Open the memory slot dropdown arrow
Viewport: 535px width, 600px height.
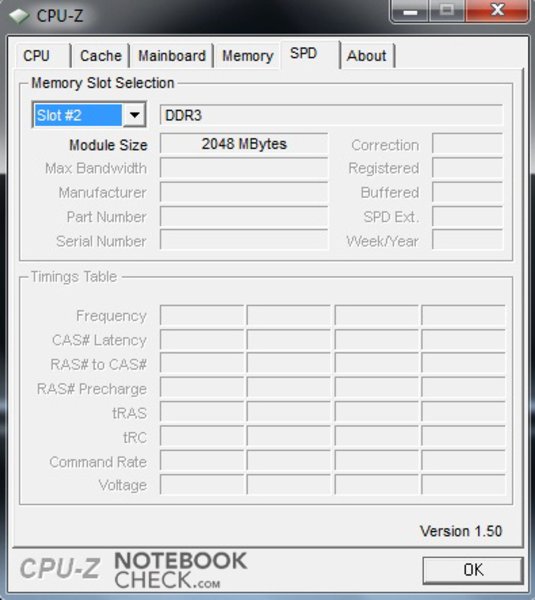click(x=134, y=114)
